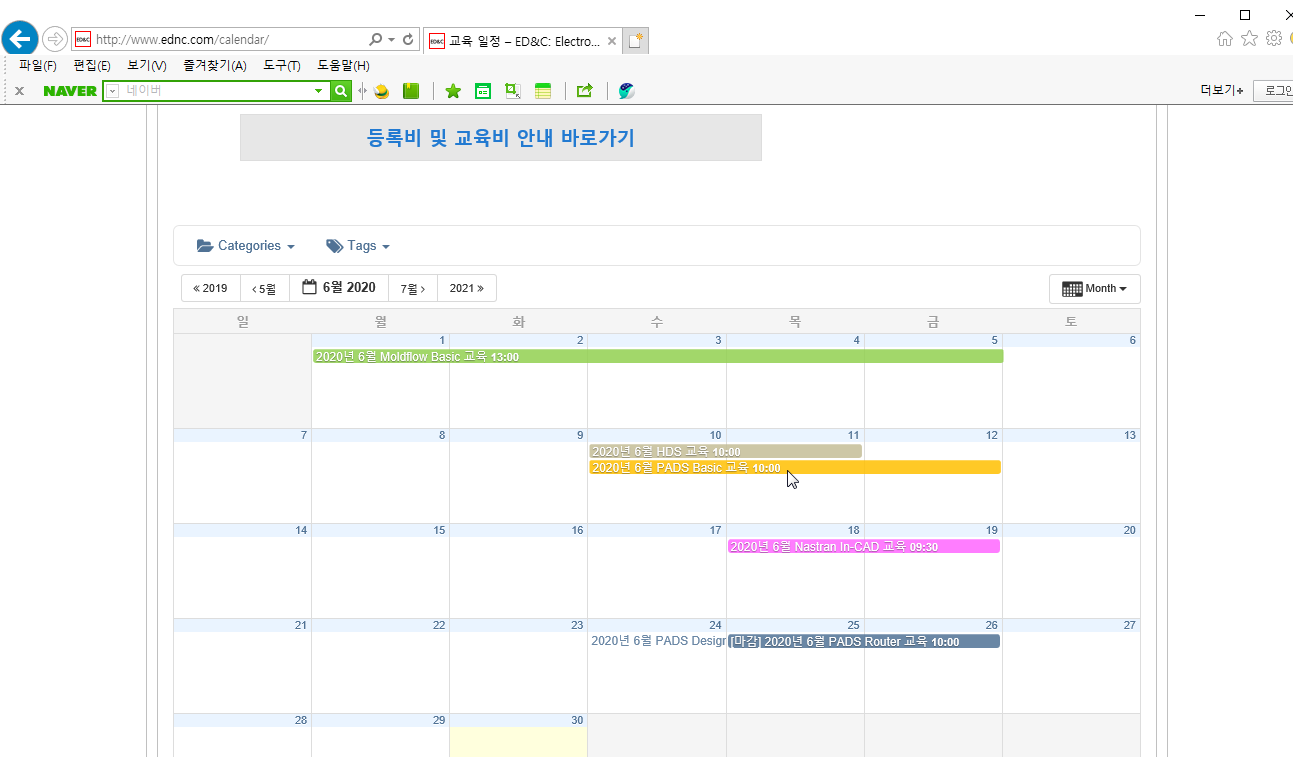
Task: Click the green star icon in Naver toolbar
Action: pos(453,91)
